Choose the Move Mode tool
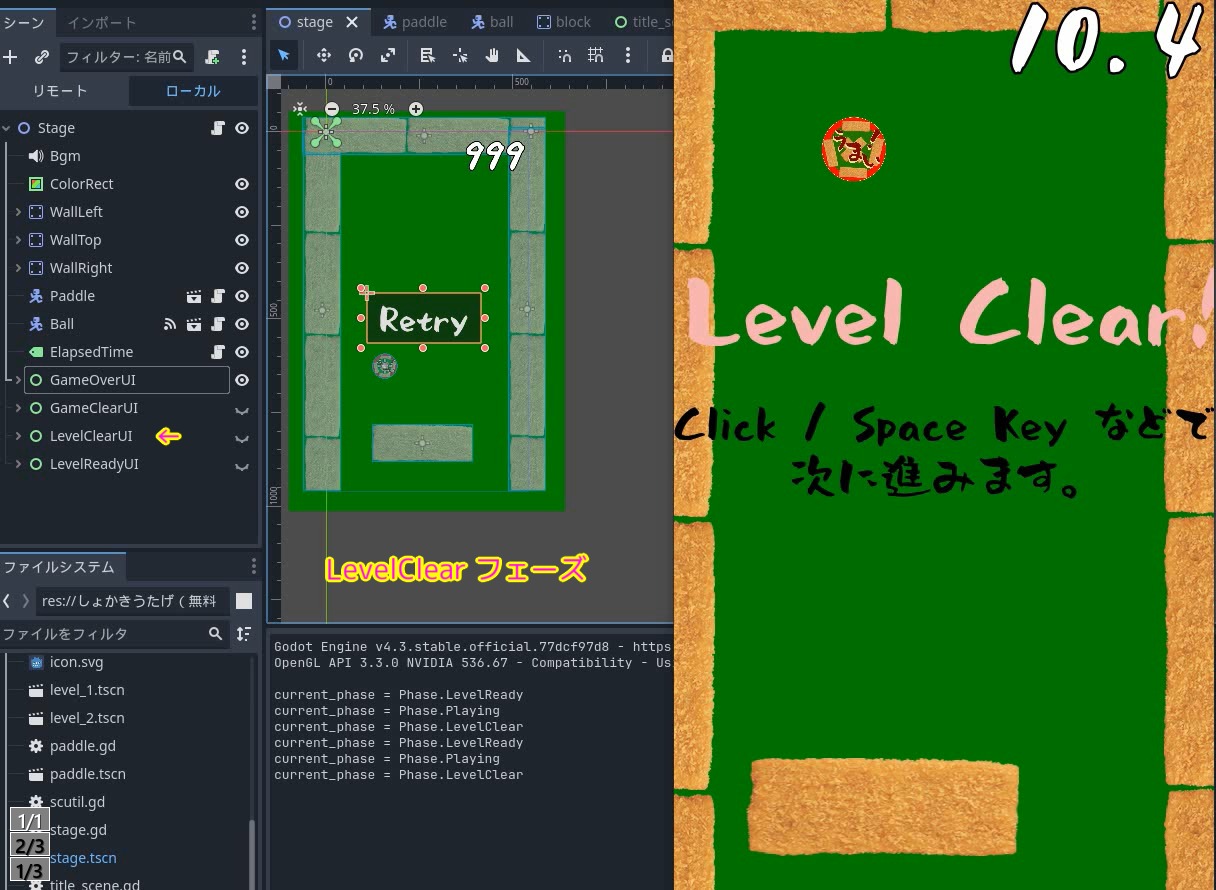 tap(324, 55)
